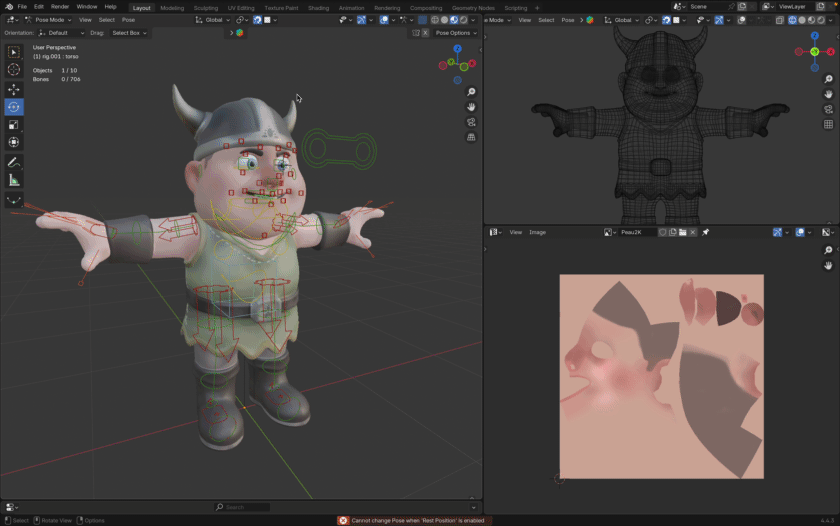Open the Render menu
840x526 pixels.
coord(60,7)
